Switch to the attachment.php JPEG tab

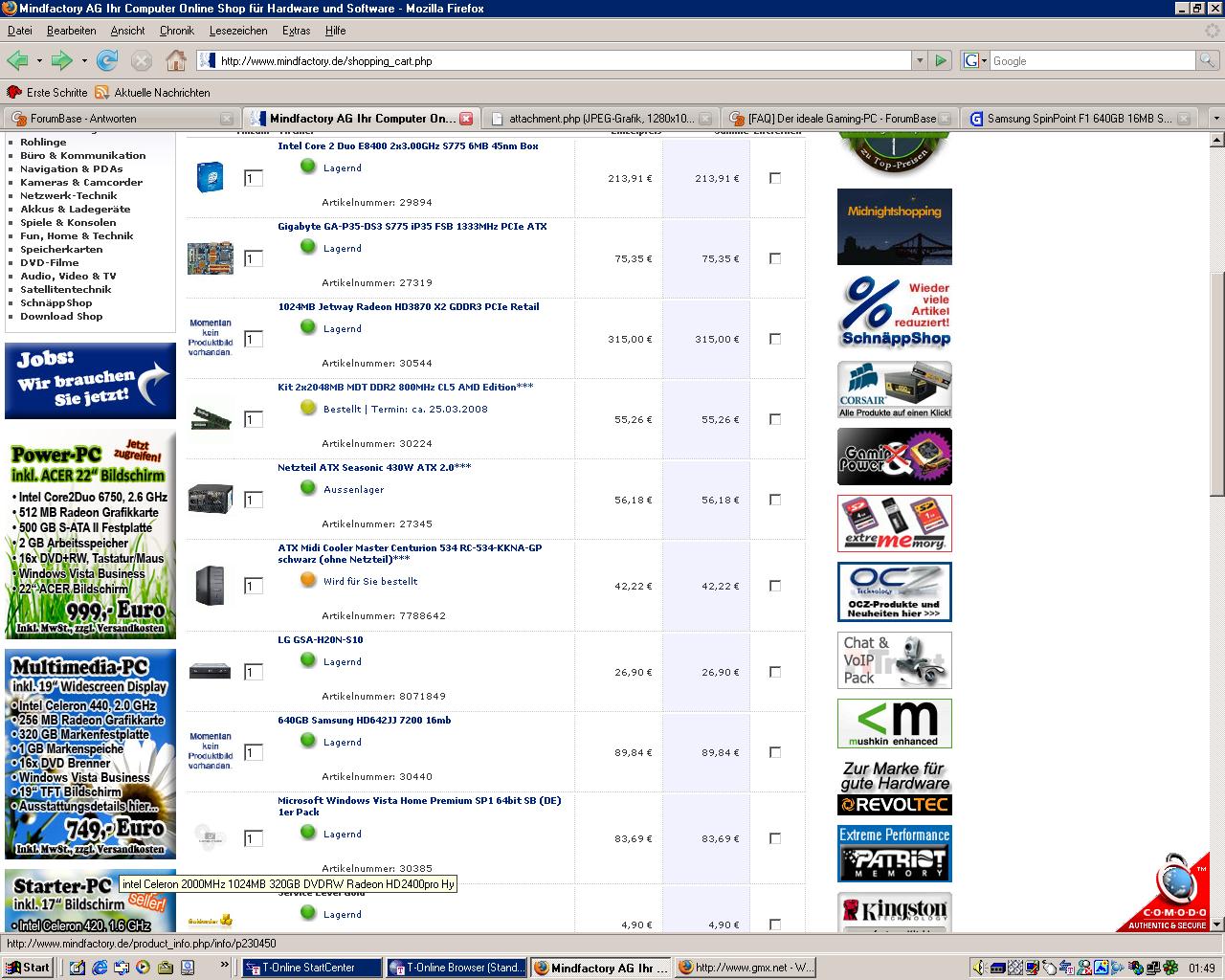(601, 119)
